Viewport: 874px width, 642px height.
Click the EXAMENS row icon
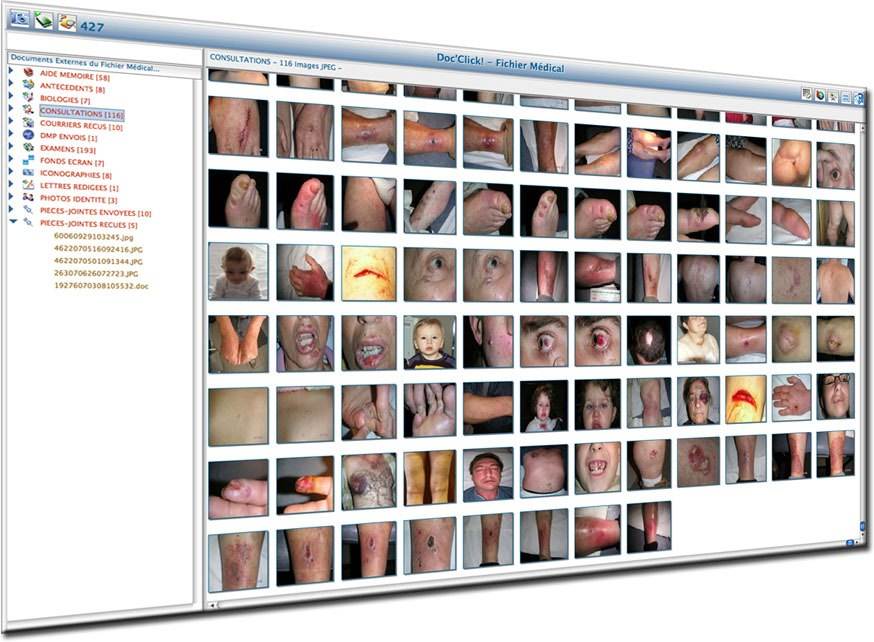click(x=28, y=147)
